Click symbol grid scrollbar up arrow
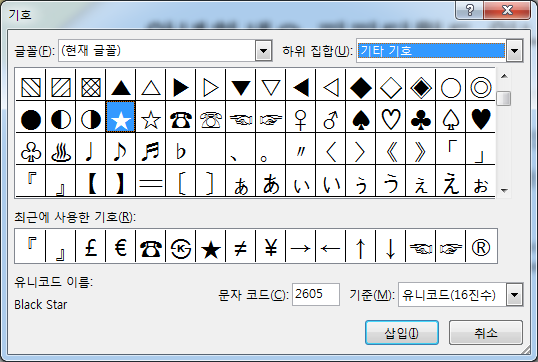Viewport: 538px width, 362px height. [x=504, y=76]
